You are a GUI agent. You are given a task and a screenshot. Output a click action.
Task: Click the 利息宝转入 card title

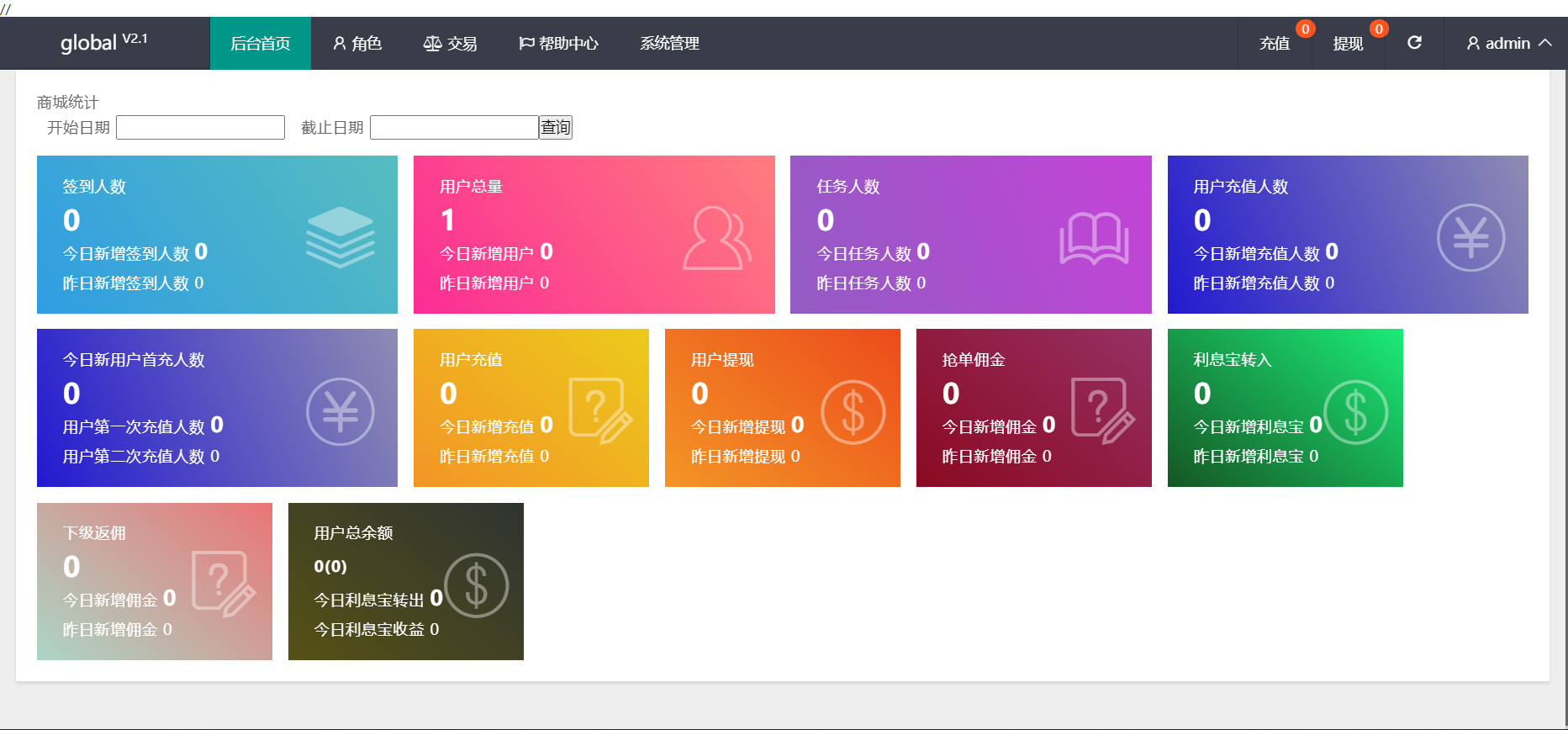[x=1233, y=360]
